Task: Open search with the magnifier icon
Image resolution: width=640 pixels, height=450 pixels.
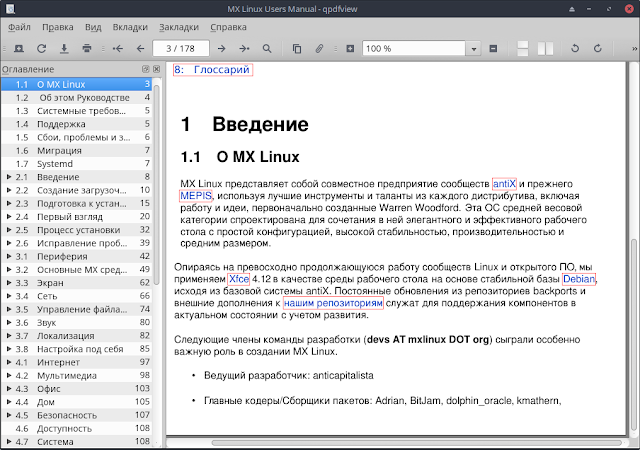Action: pyautogui.click(x=267, y=49)
